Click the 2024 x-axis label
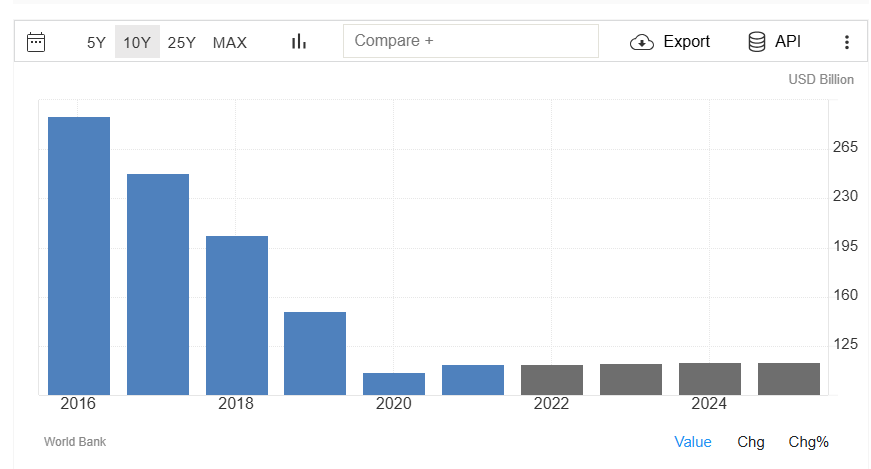 [x=709, y=403]
